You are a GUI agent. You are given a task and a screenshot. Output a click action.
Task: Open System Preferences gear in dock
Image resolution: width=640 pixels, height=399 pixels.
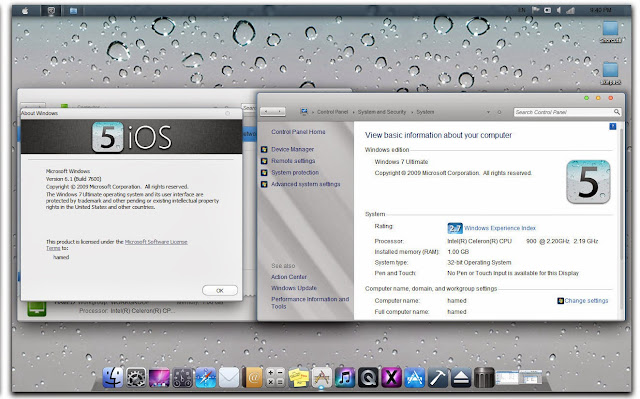point(136,377)
